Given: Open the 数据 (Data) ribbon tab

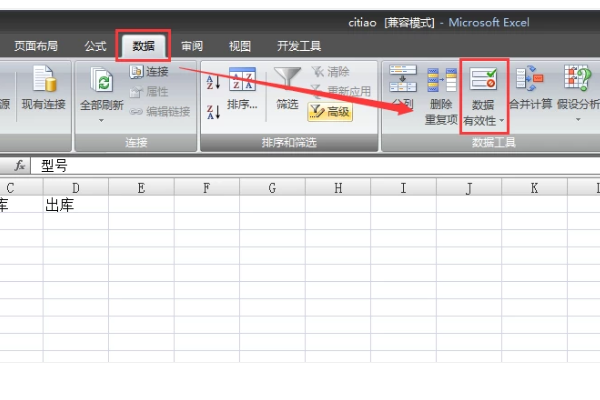Looking at the screenshot, I should [x=143, y=46].
